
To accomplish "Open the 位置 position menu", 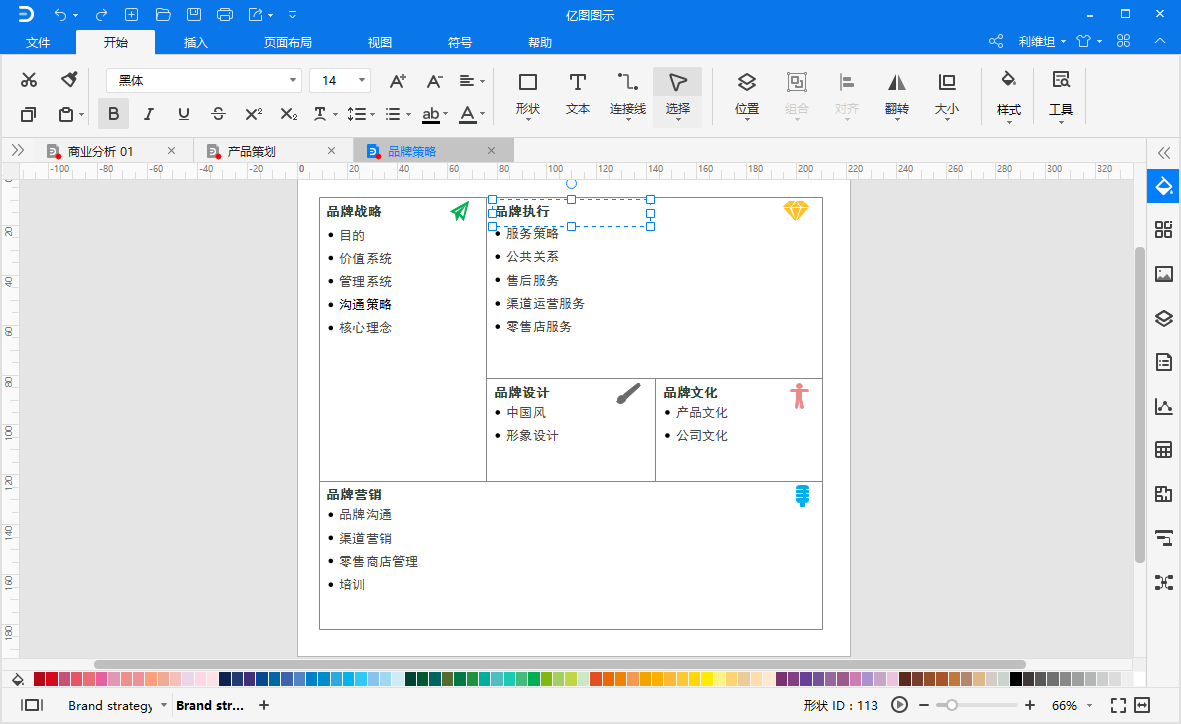I will pos(746,95).
